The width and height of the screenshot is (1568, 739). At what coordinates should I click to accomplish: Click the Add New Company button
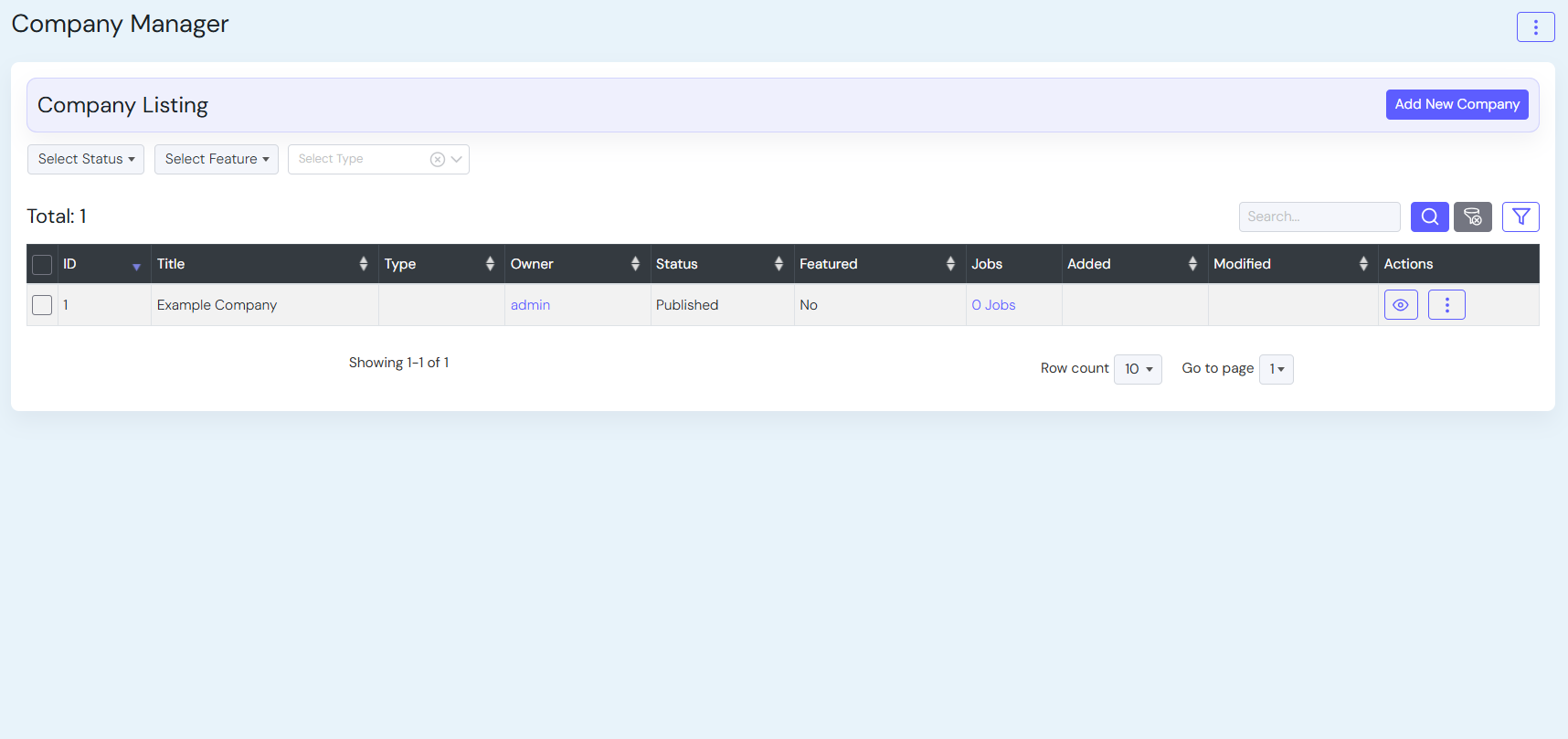pyautogui.click(x=1457, y=104)
